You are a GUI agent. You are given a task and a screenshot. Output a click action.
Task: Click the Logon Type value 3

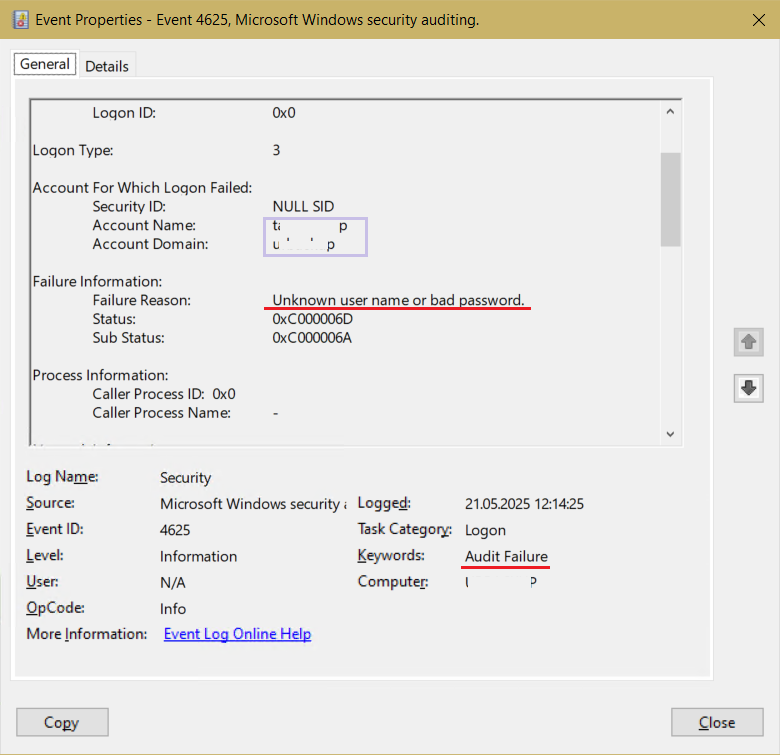pyautogui.click(x=276, y=150)
